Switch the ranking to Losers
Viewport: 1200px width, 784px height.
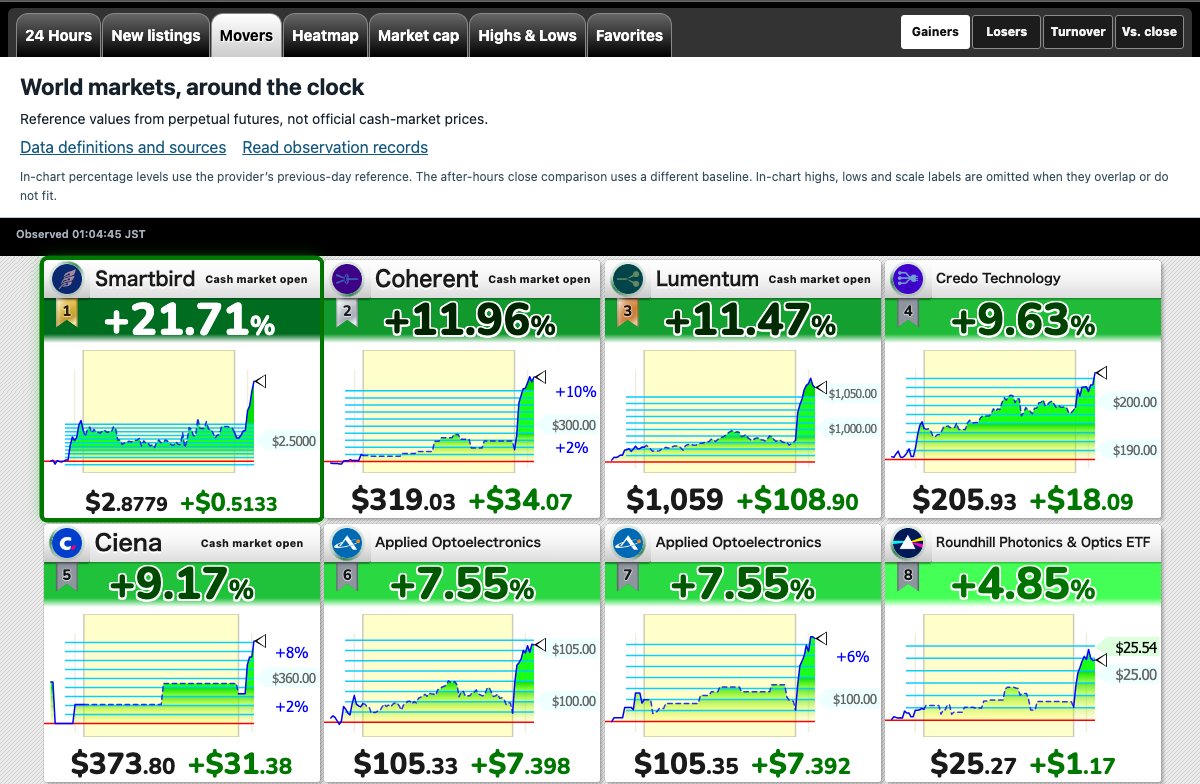click(x=1006, y=32)
